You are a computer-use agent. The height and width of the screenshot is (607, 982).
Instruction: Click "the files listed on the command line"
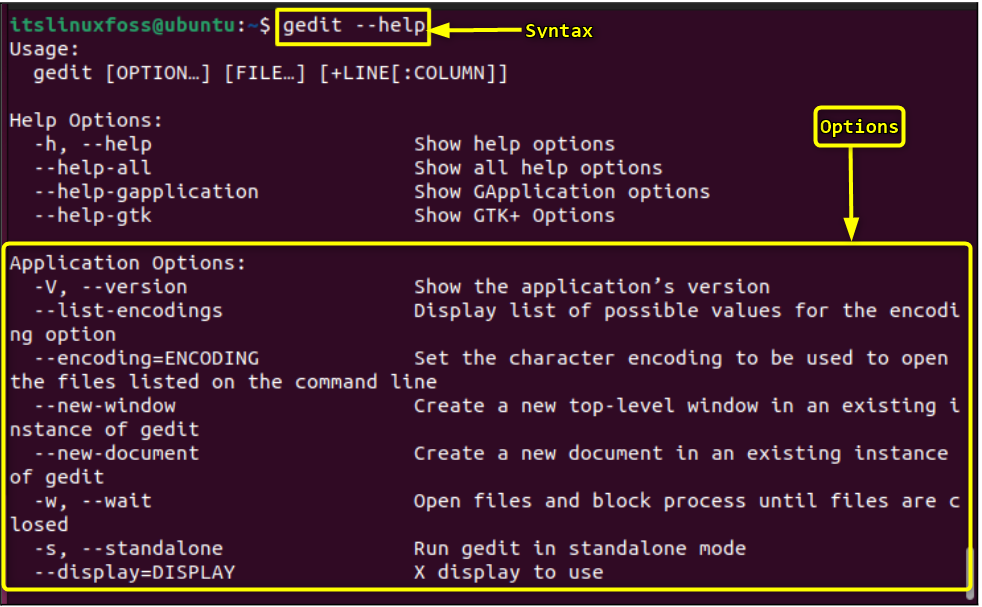224,383
